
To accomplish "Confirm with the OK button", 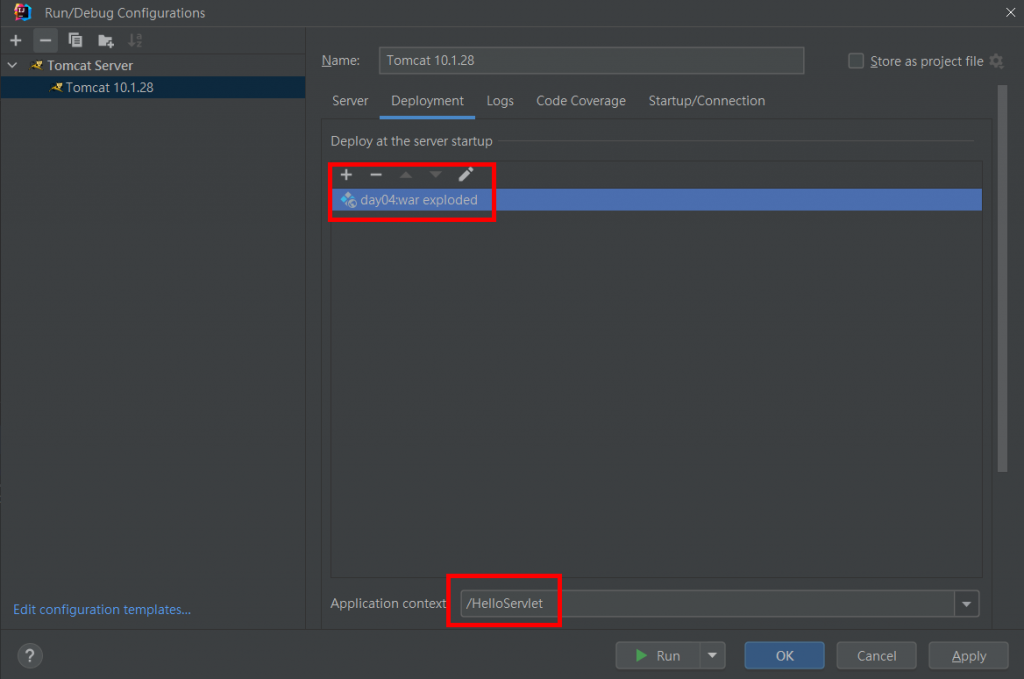I will click(x=784, y=655).
